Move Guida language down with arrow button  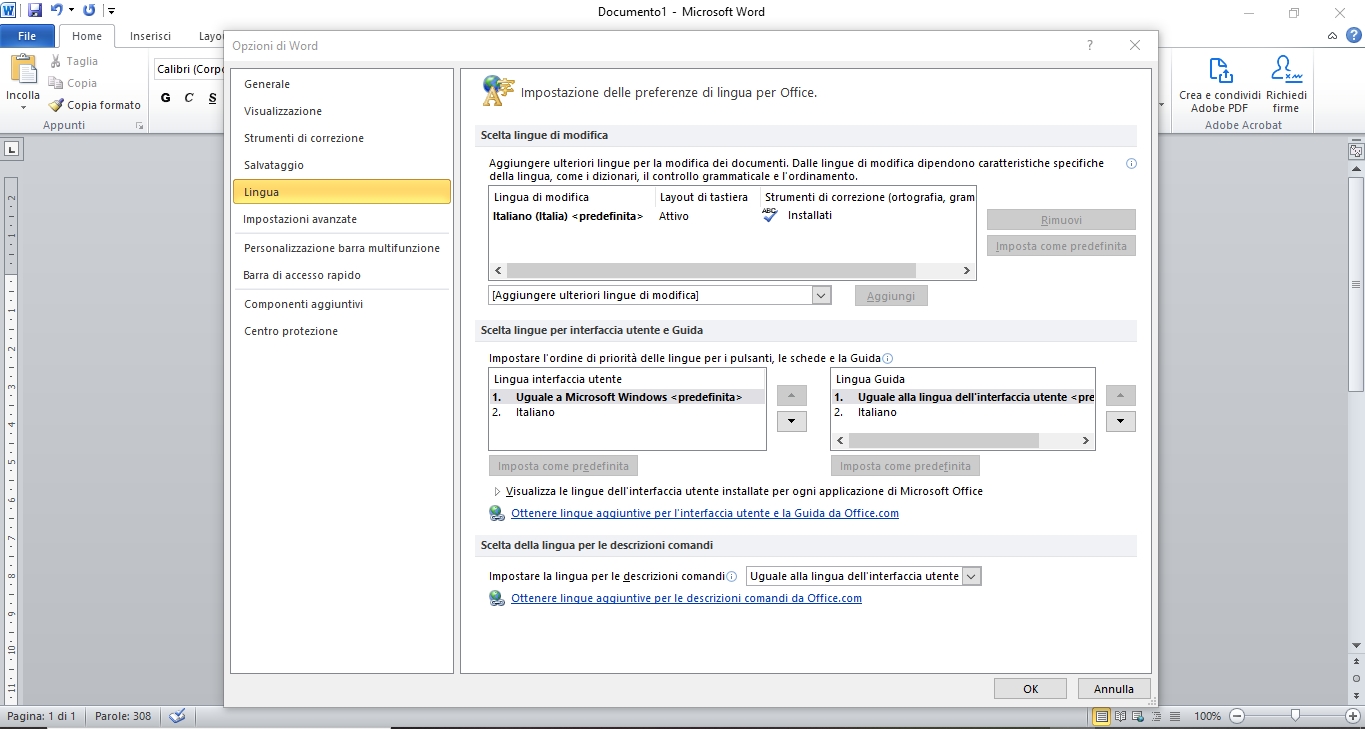coord(1120,422)
